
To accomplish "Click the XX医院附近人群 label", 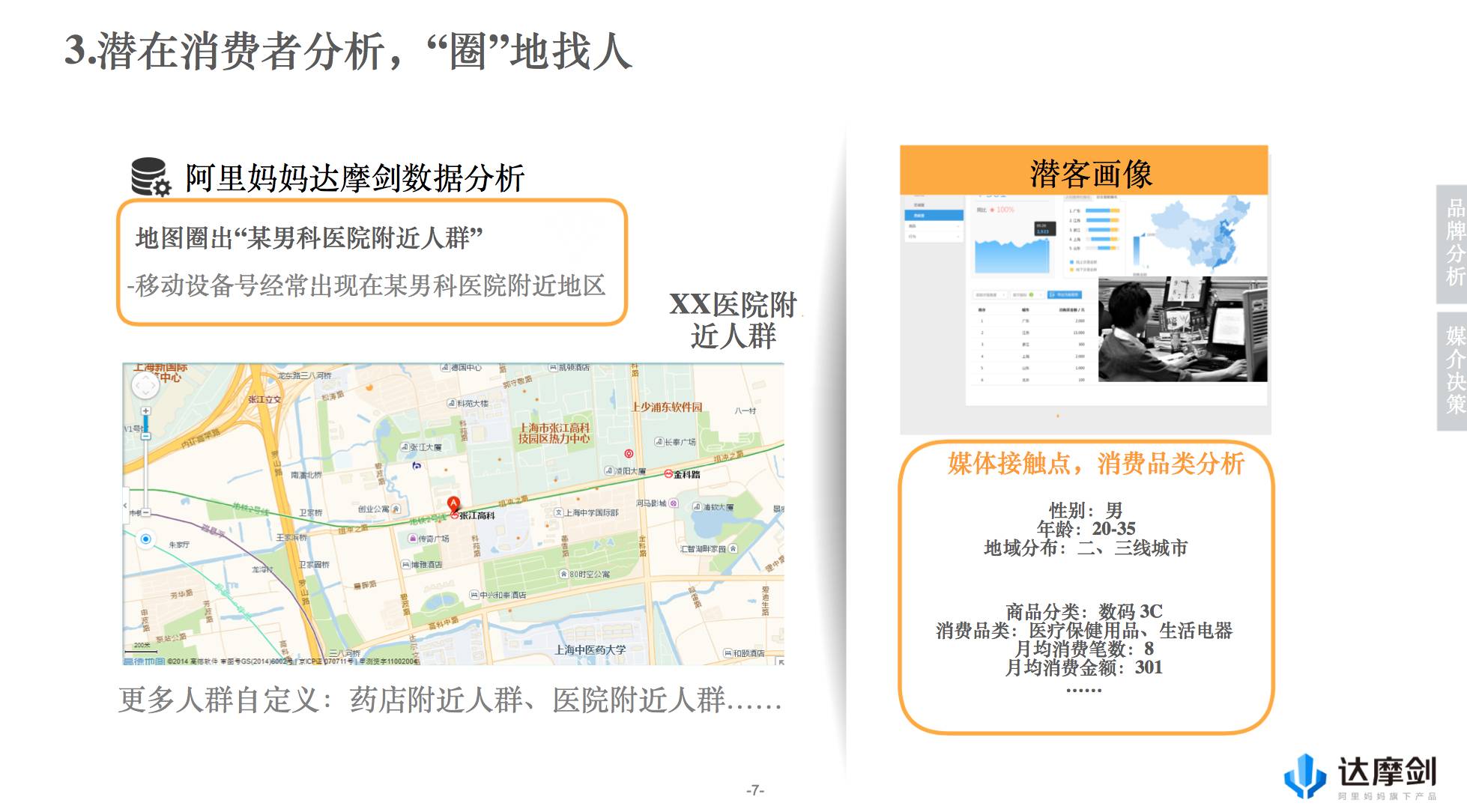I will pyautogui.click(x=733, y=320).
